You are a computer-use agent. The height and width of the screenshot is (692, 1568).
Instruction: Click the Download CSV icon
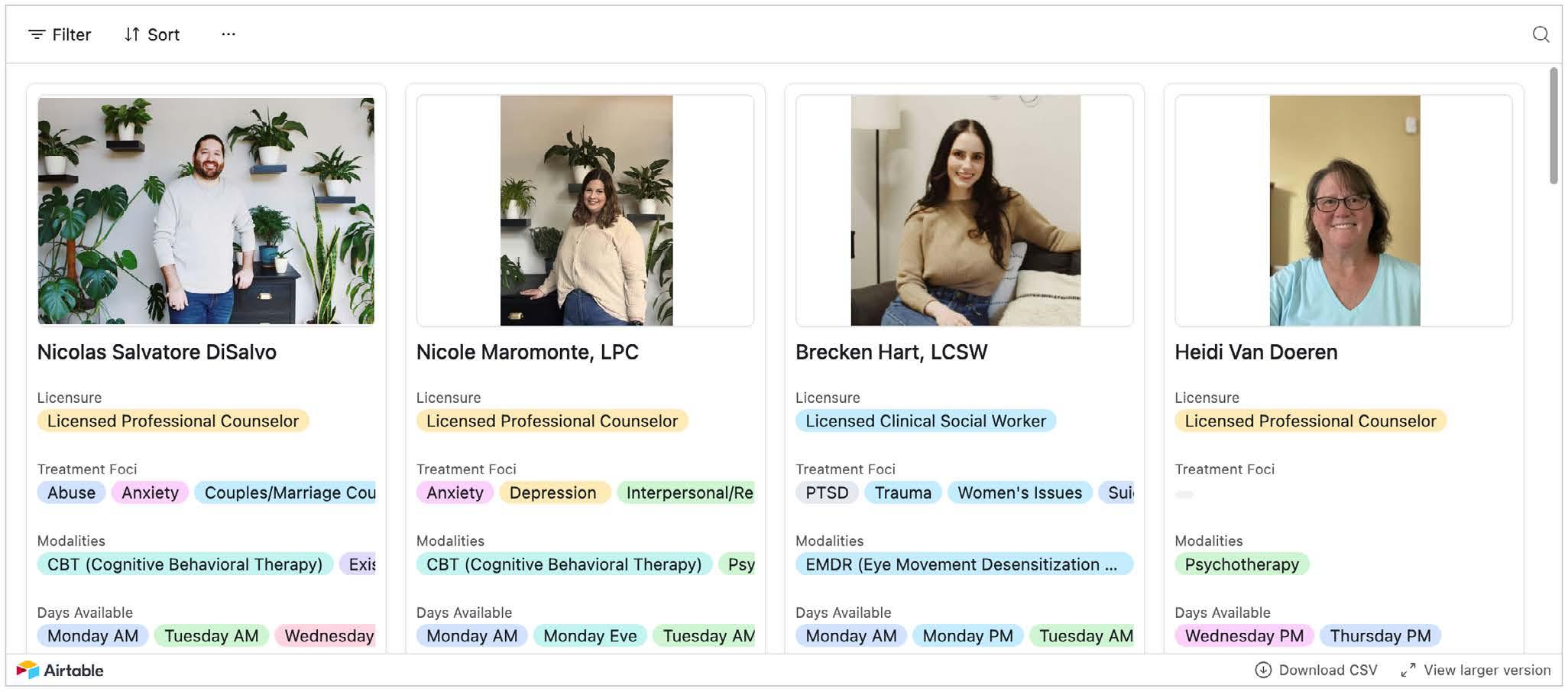(1263, 670)
